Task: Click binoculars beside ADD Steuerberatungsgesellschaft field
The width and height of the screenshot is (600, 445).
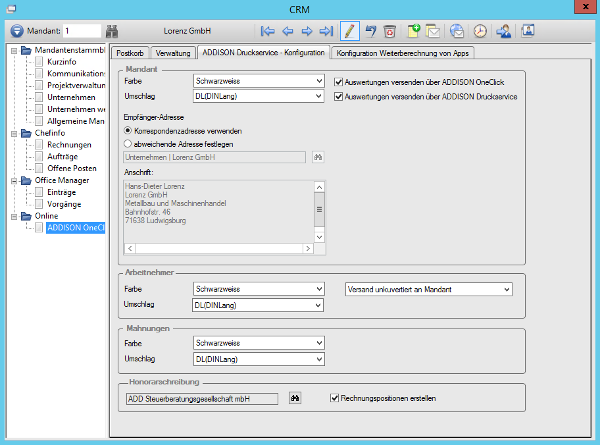Action: pos(295,398)
